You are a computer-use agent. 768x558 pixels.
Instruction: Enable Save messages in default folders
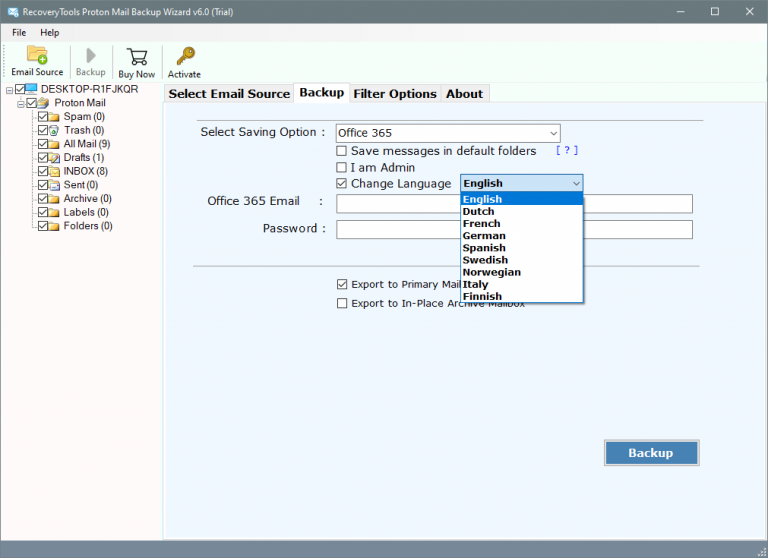click(341, 151)
